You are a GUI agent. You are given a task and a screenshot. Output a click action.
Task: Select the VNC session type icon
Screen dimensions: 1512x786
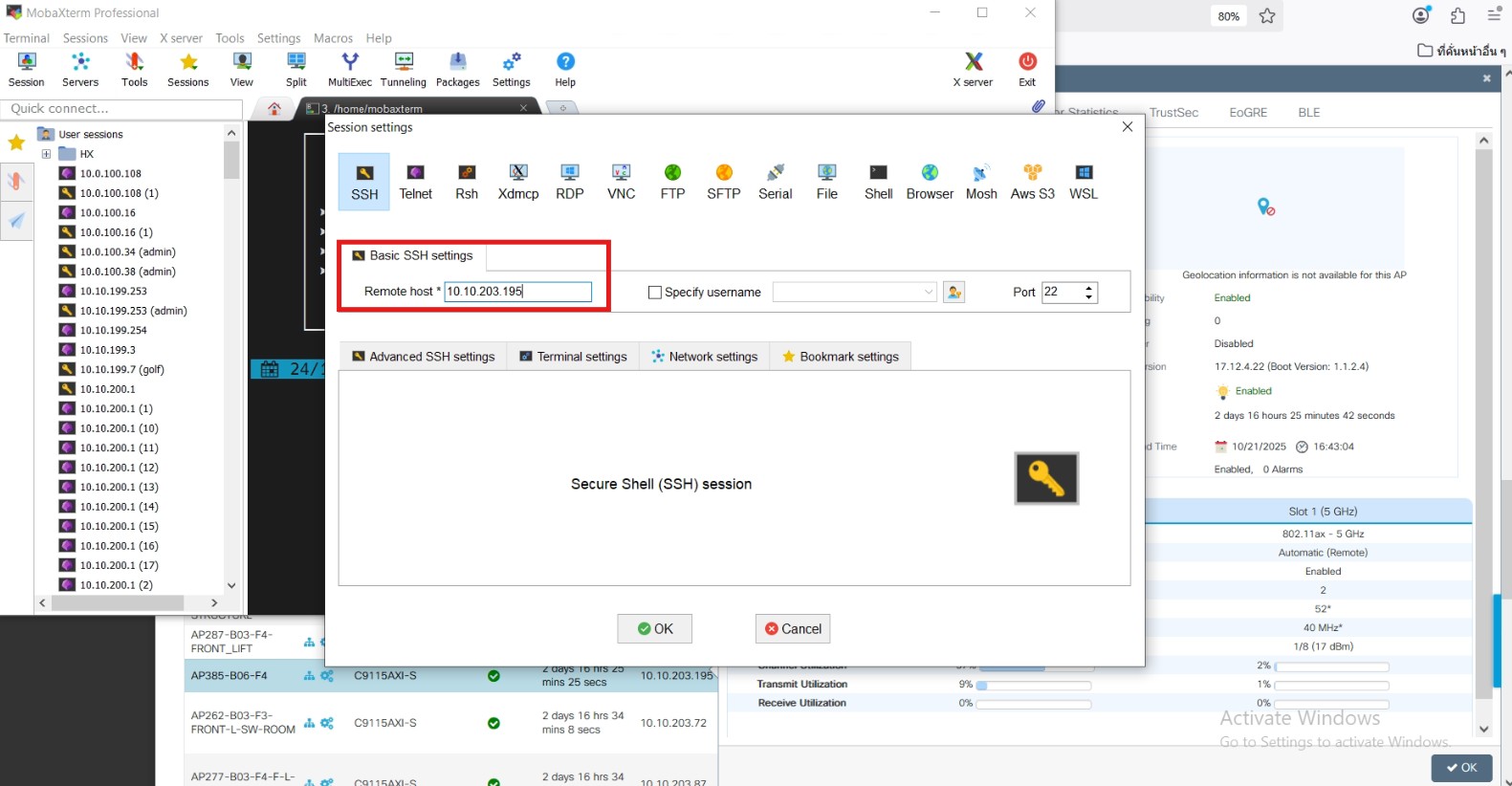tap(621, 181)
